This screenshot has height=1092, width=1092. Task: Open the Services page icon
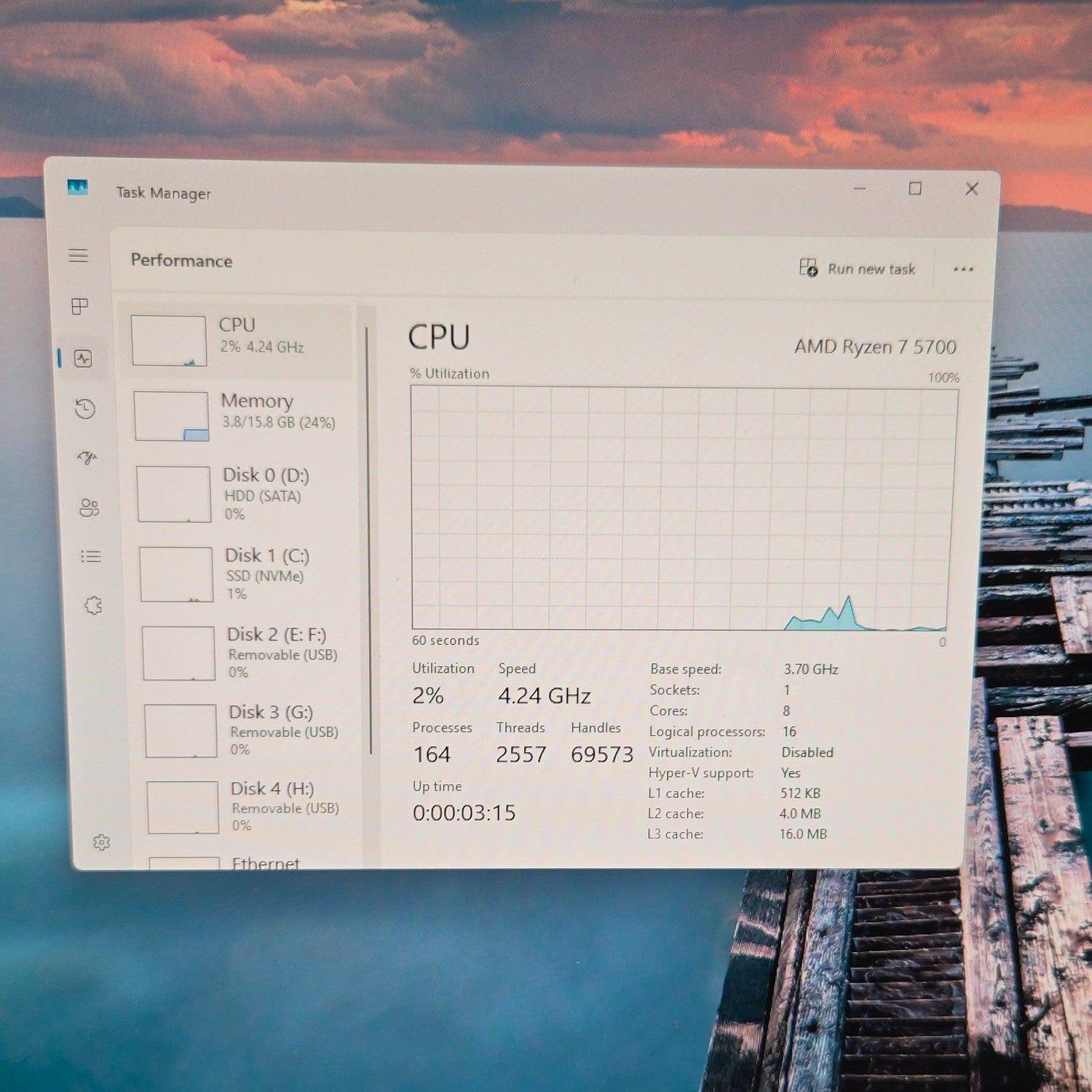pos(93,606)
